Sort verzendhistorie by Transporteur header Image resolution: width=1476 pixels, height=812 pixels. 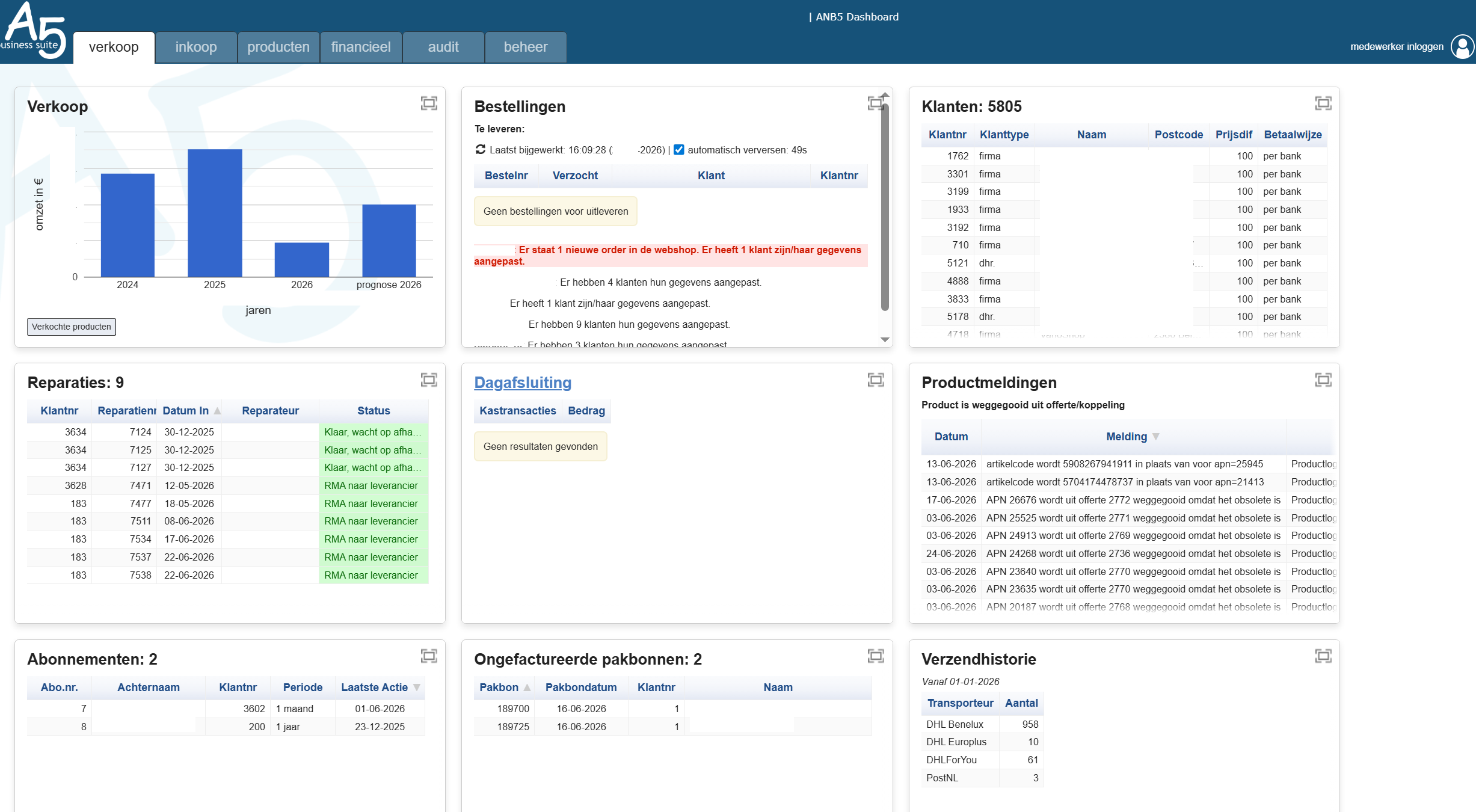point(960,703)
